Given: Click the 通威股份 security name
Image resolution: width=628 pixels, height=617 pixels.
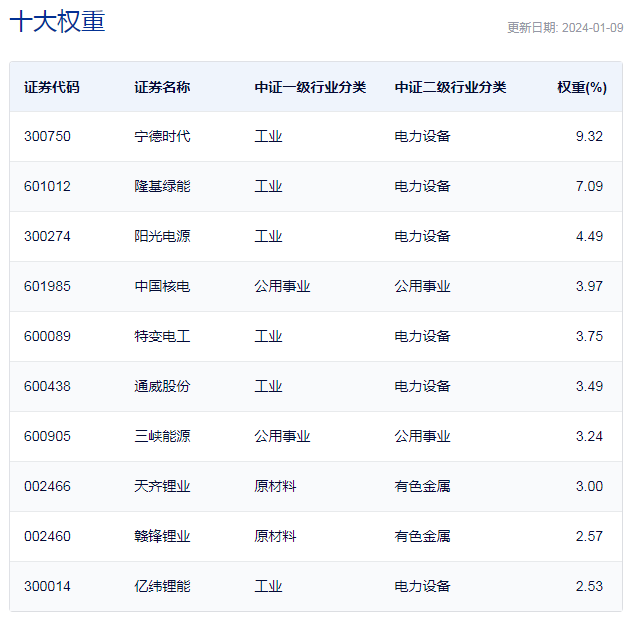Looking at the screenshot, I should 162,386.
